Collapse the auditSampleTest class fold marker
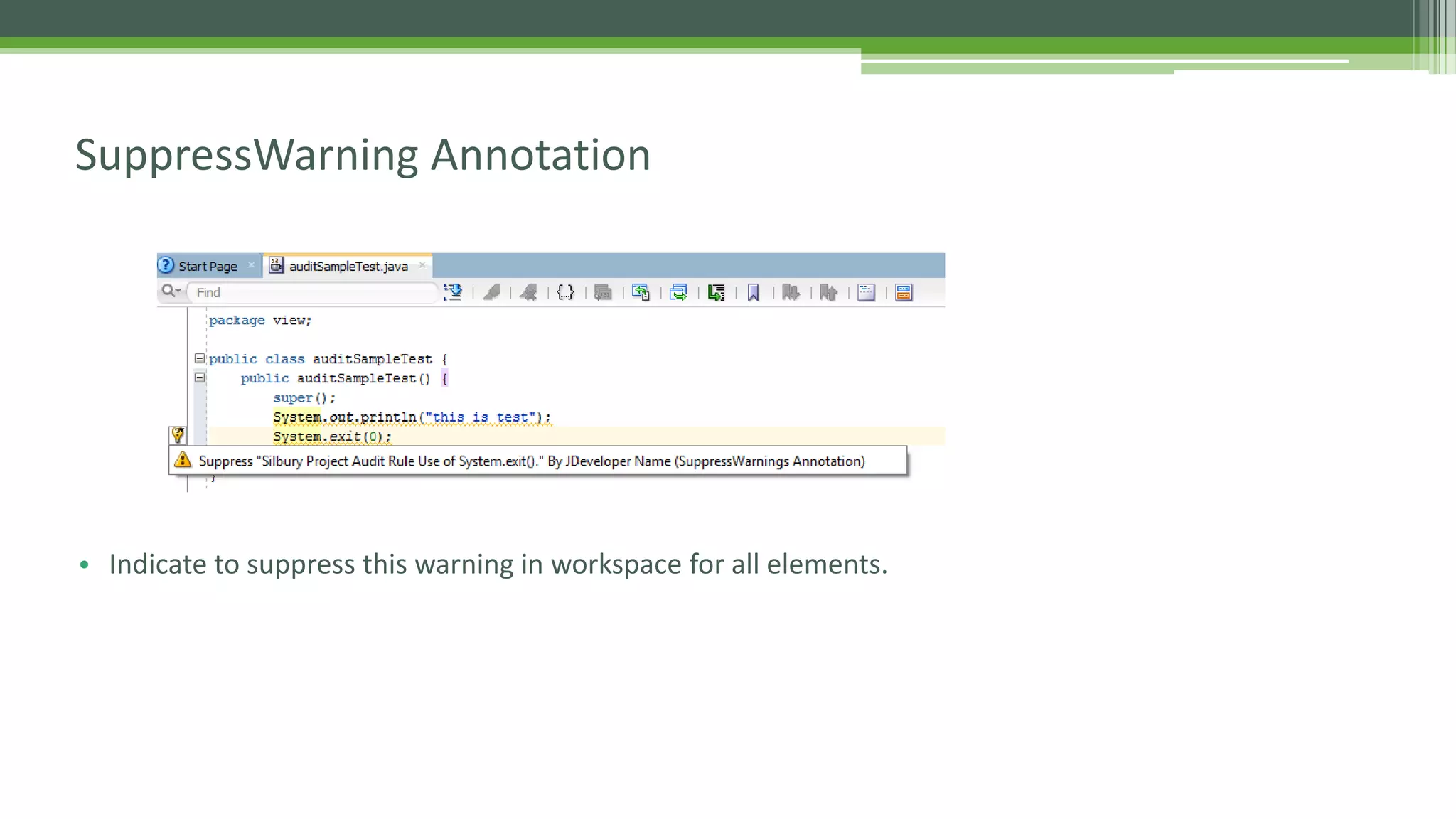This screenshot has height=819, width=1456. pyautogui.click(x=200, y=358)
